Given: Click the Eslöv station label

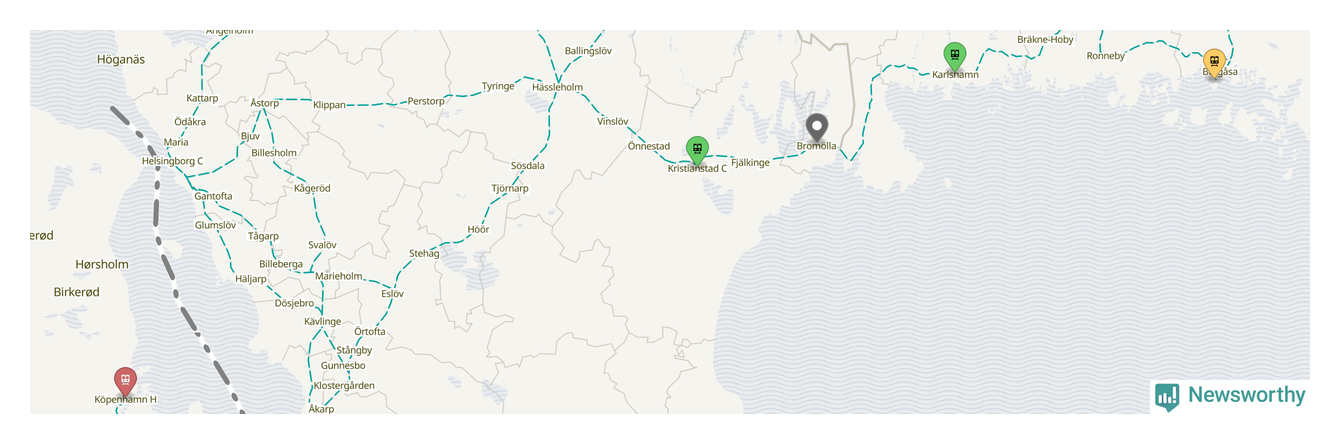Looking at the screenshot, I should 392,294.
